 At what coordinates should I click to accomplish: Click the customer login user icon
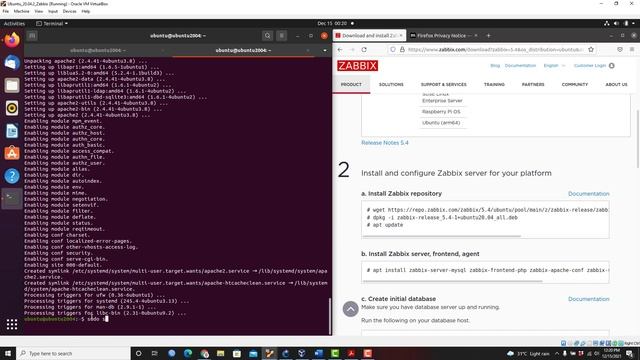click(x=611, y=66)
